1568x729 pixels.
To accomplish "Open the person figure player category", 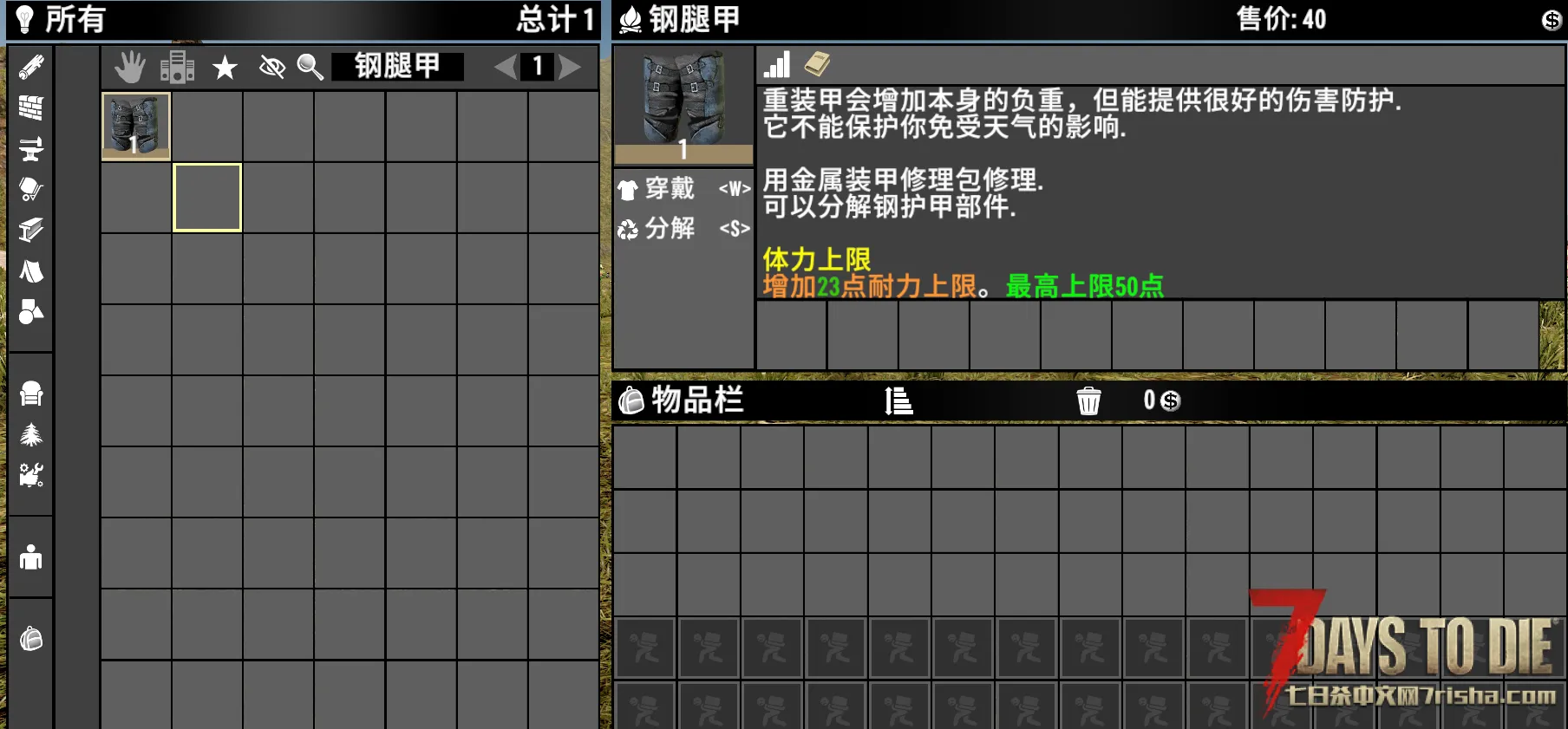I will coord(31,557).
